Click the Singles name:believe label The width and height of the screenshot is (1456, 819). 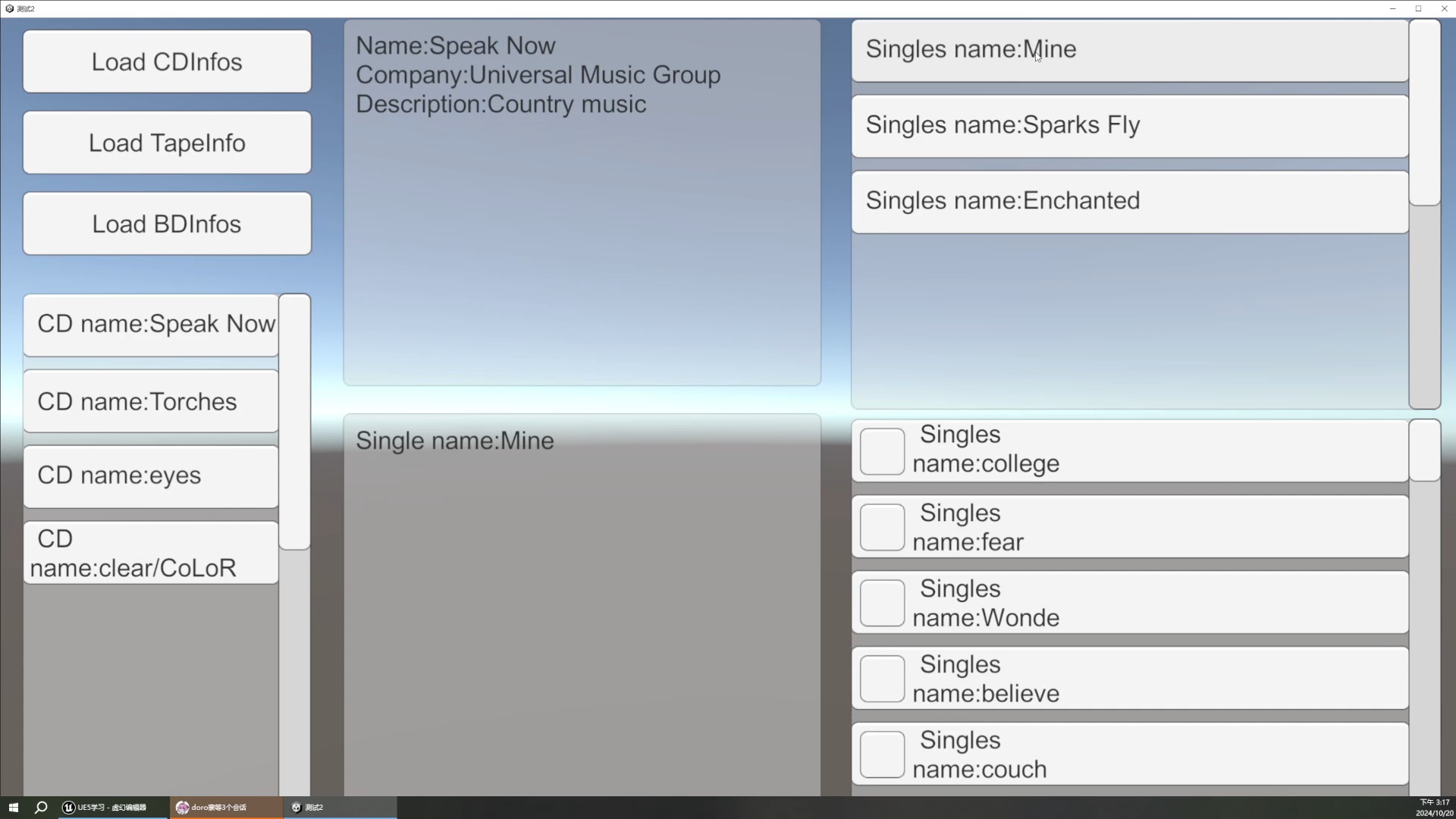coord(986,679)
